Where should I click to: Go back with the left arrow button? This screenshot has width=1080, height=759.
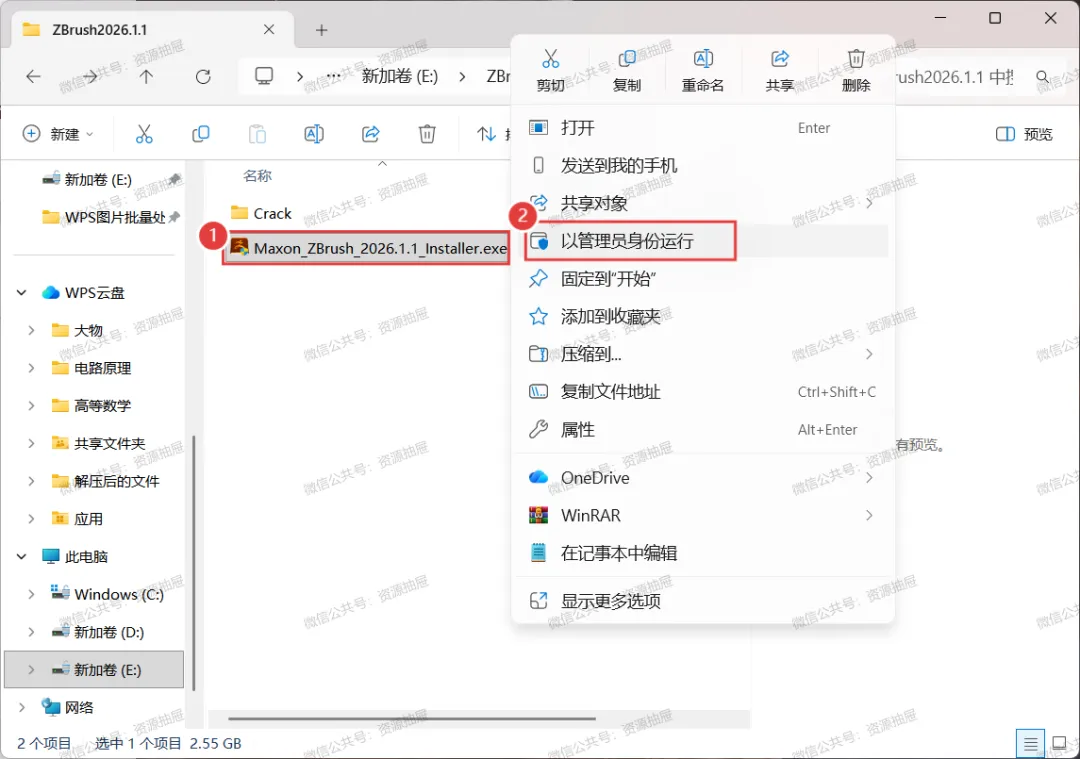[x=33, y=76]
